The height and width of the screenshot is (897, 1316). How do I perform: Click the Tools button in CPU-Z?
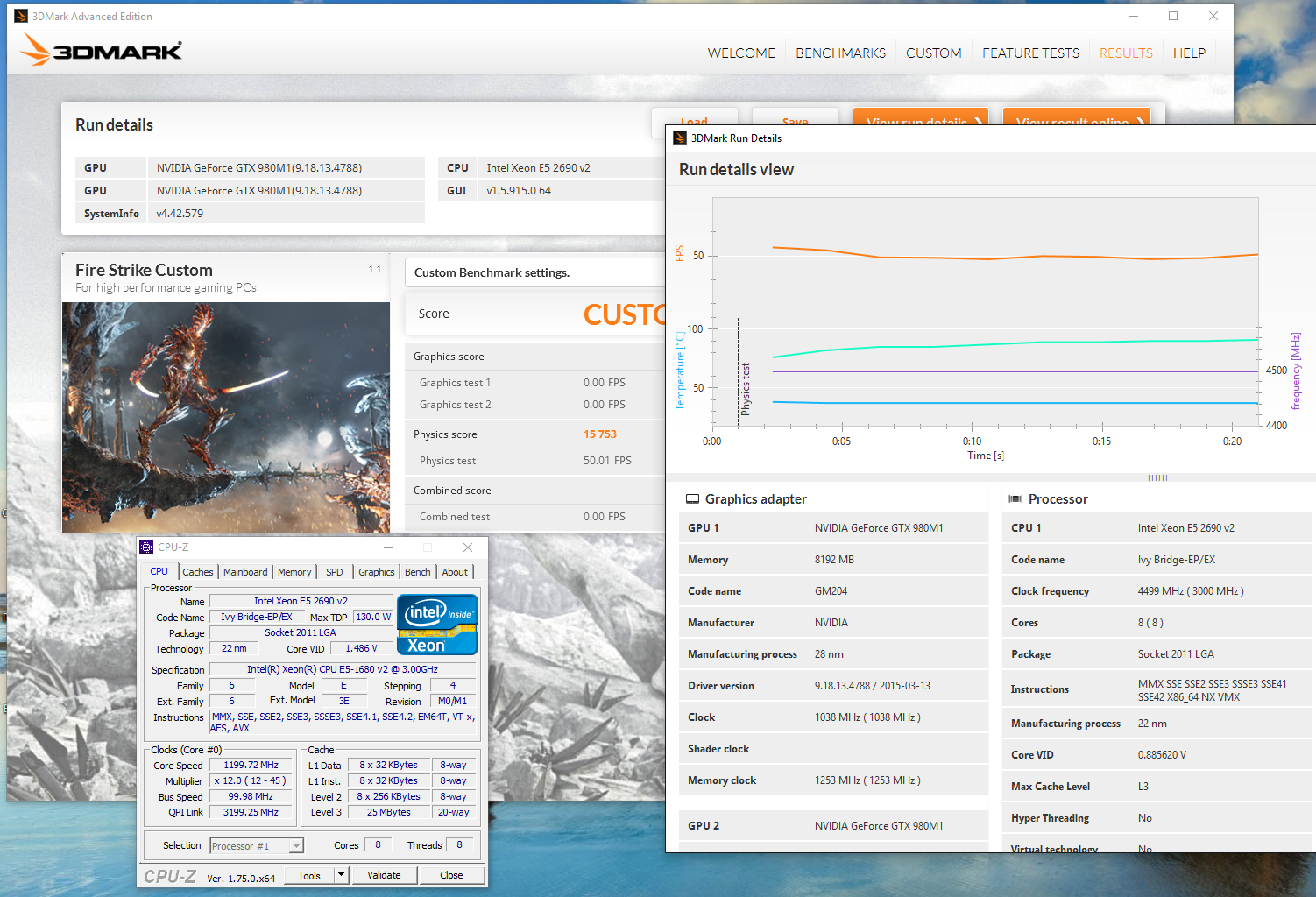(309, 875)
